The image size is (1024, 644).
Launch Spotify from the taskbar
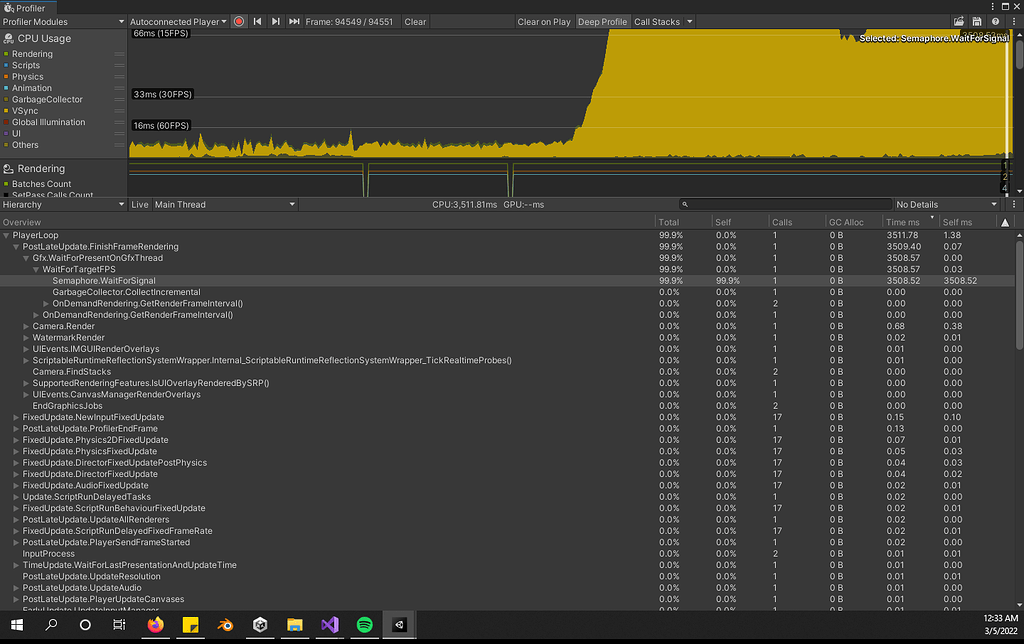[x=364, y=624]
